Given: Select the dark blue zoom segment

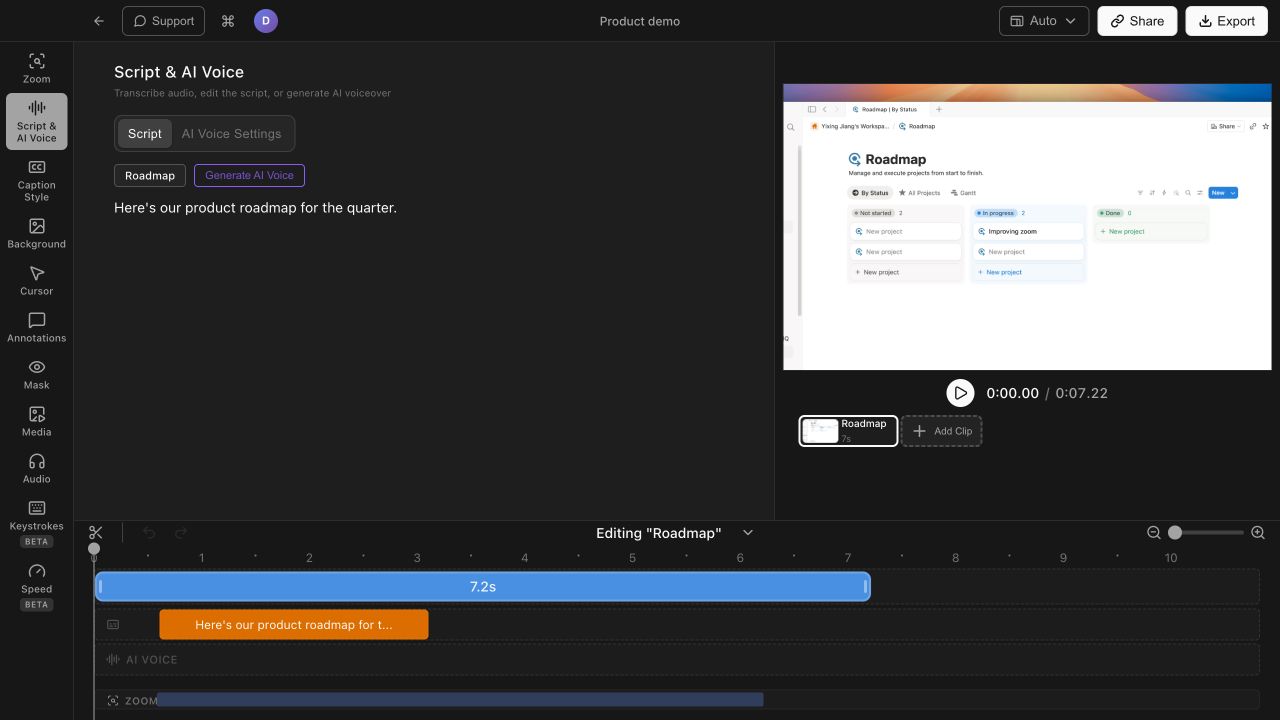Looking at the screenshot, I should tap(460, 700).
